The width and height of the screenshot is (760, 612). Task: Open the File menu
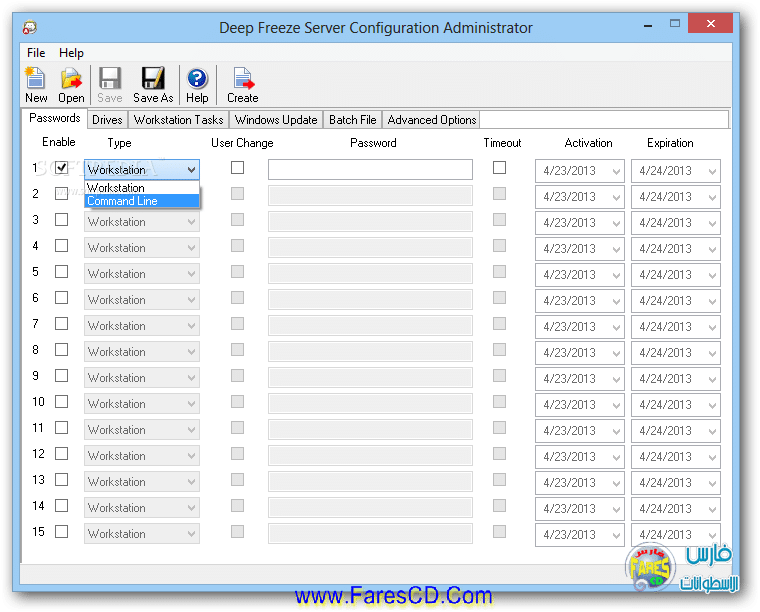coord(36,52)
